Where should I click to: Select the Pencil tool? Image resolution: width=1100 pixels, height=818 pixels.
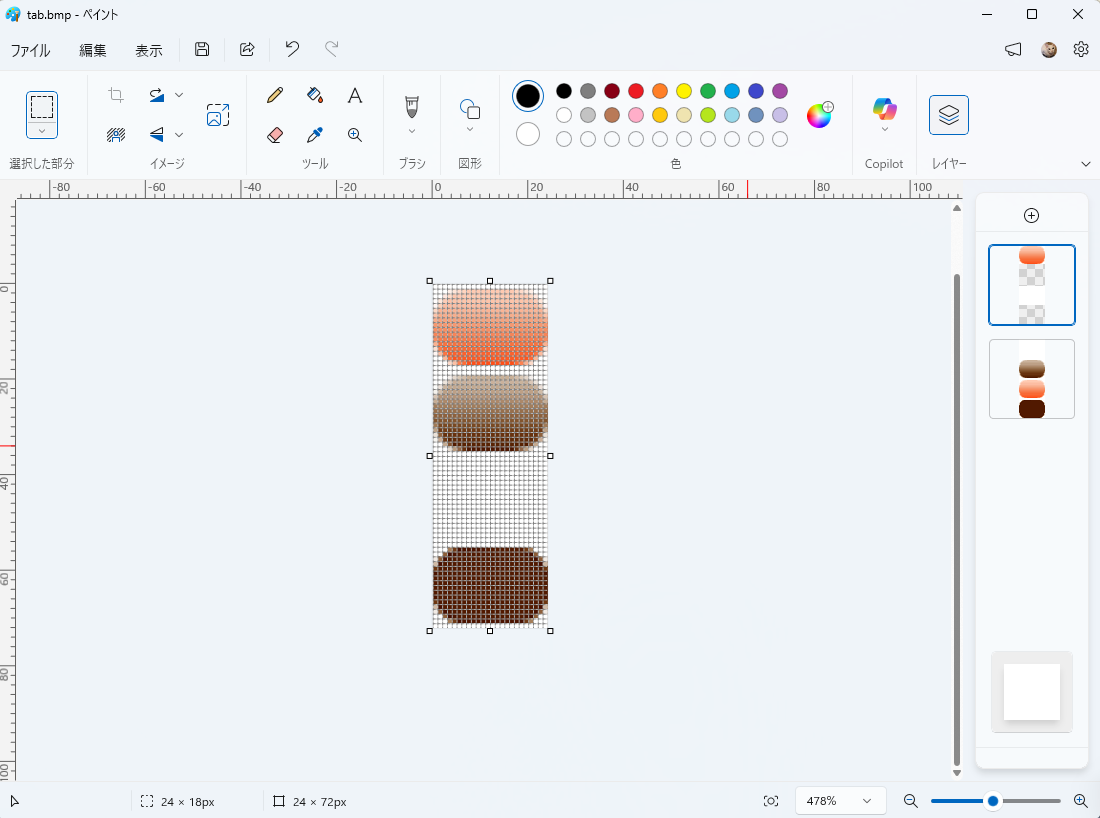(x=275, y=96)
